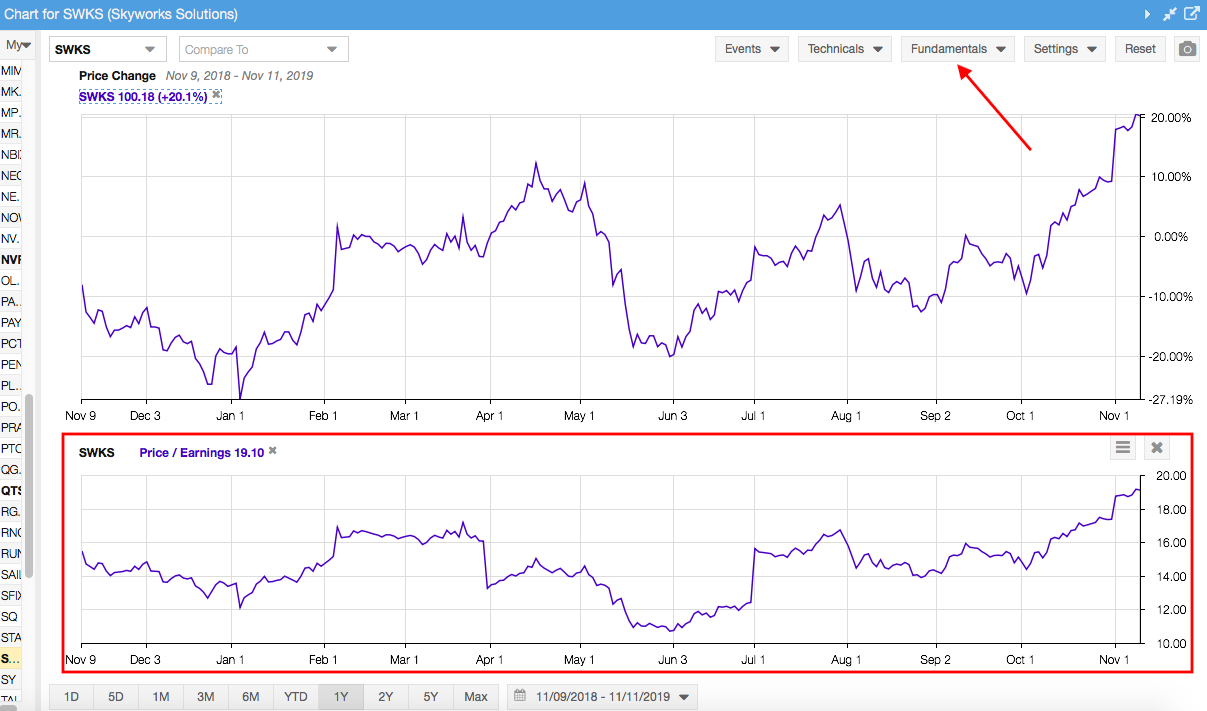Open the Compare To combo box
Viewport: 1207px width, 711px height.
point(264,49)
